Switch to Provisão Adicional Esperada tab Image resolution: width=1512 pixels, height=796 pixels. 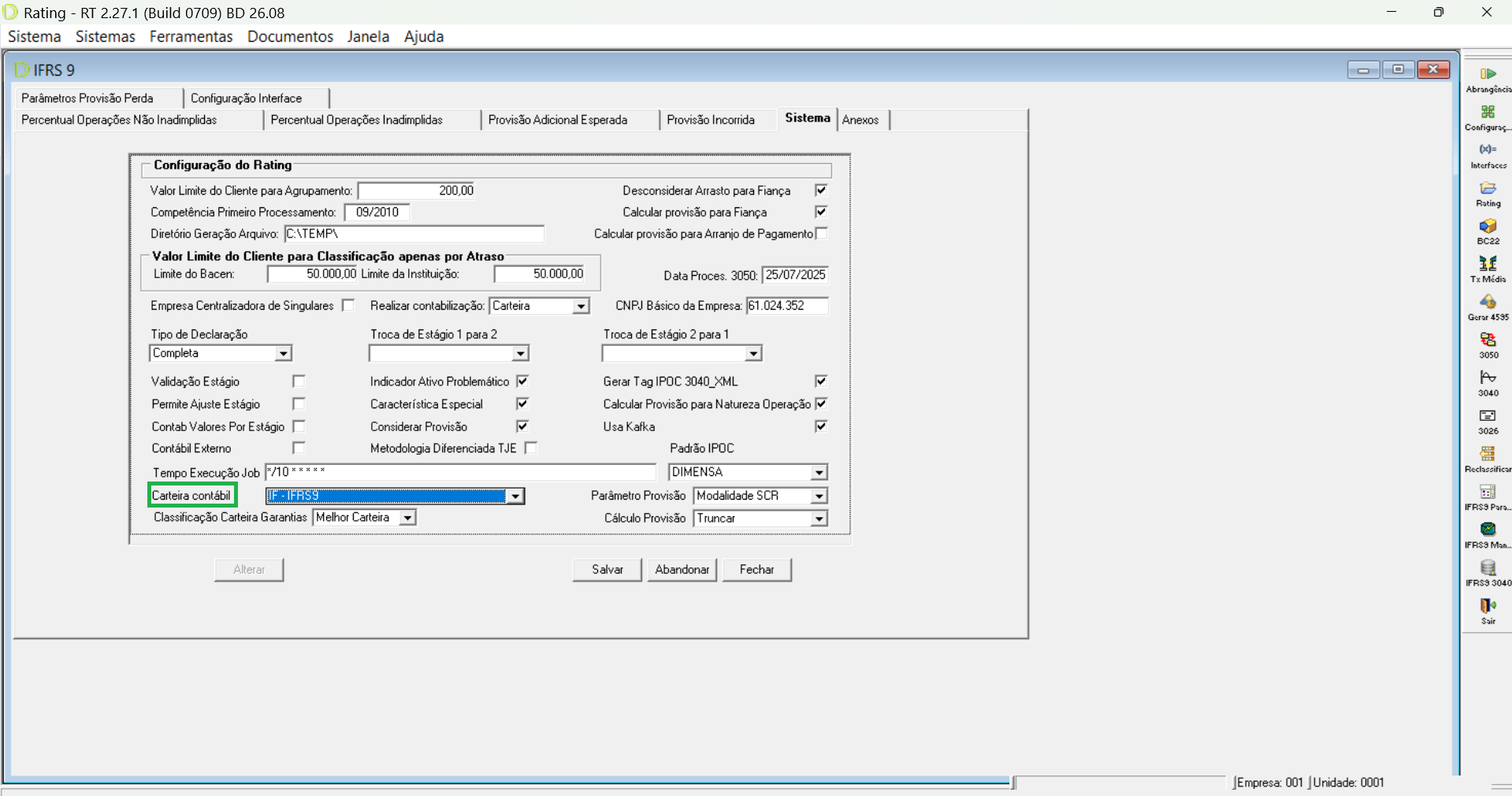click(x=570, y=120)
